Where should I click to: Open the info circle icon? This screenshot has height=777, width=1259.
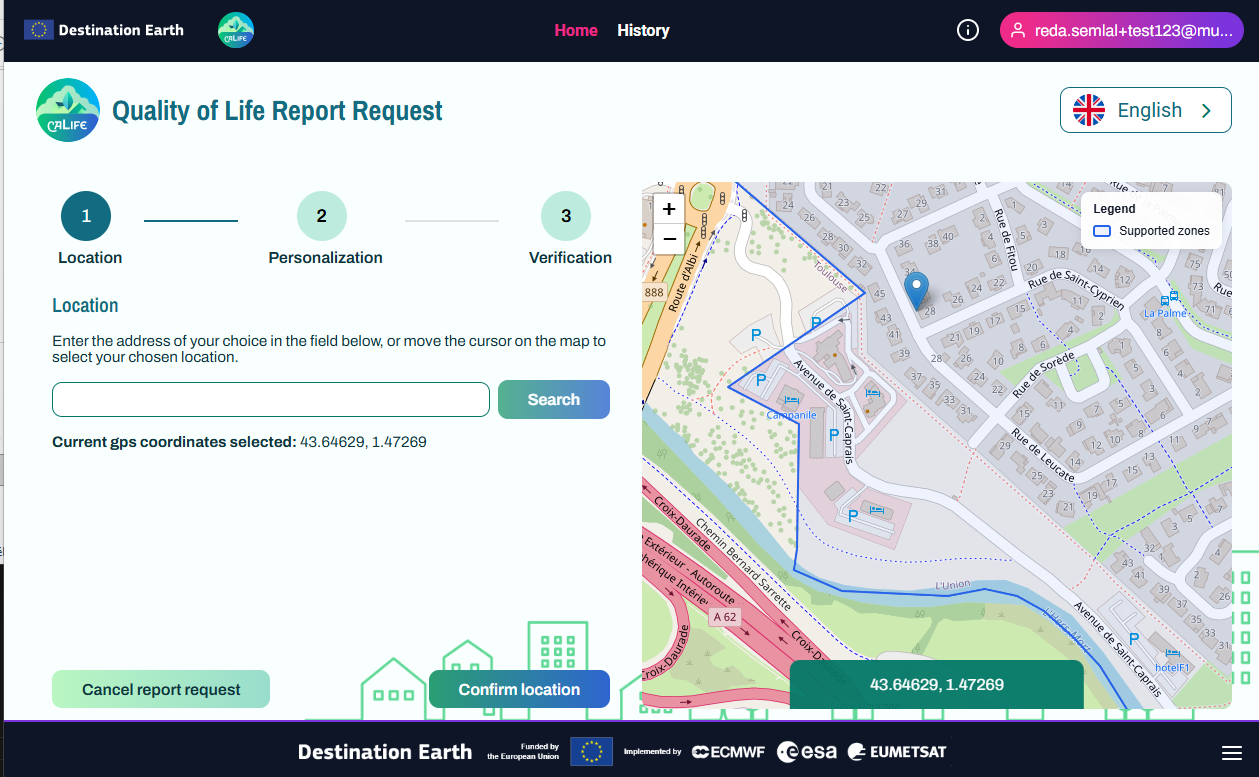pos(967,30)
